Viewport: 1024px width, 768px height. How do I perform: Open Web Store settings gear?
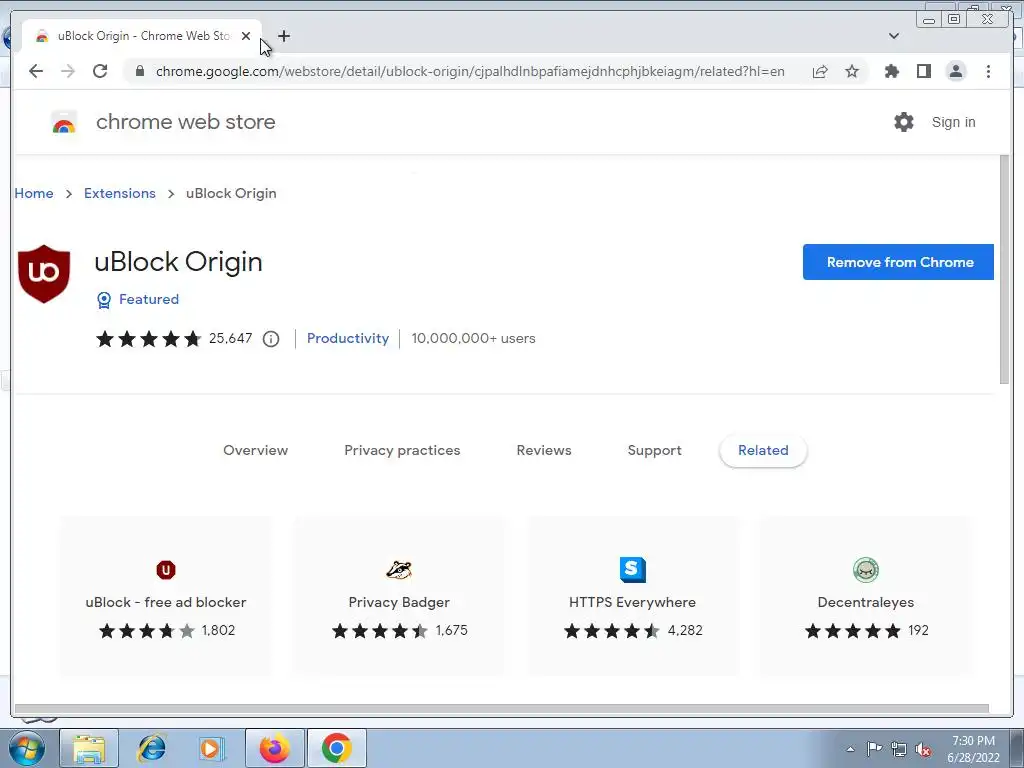coord(904,122)
